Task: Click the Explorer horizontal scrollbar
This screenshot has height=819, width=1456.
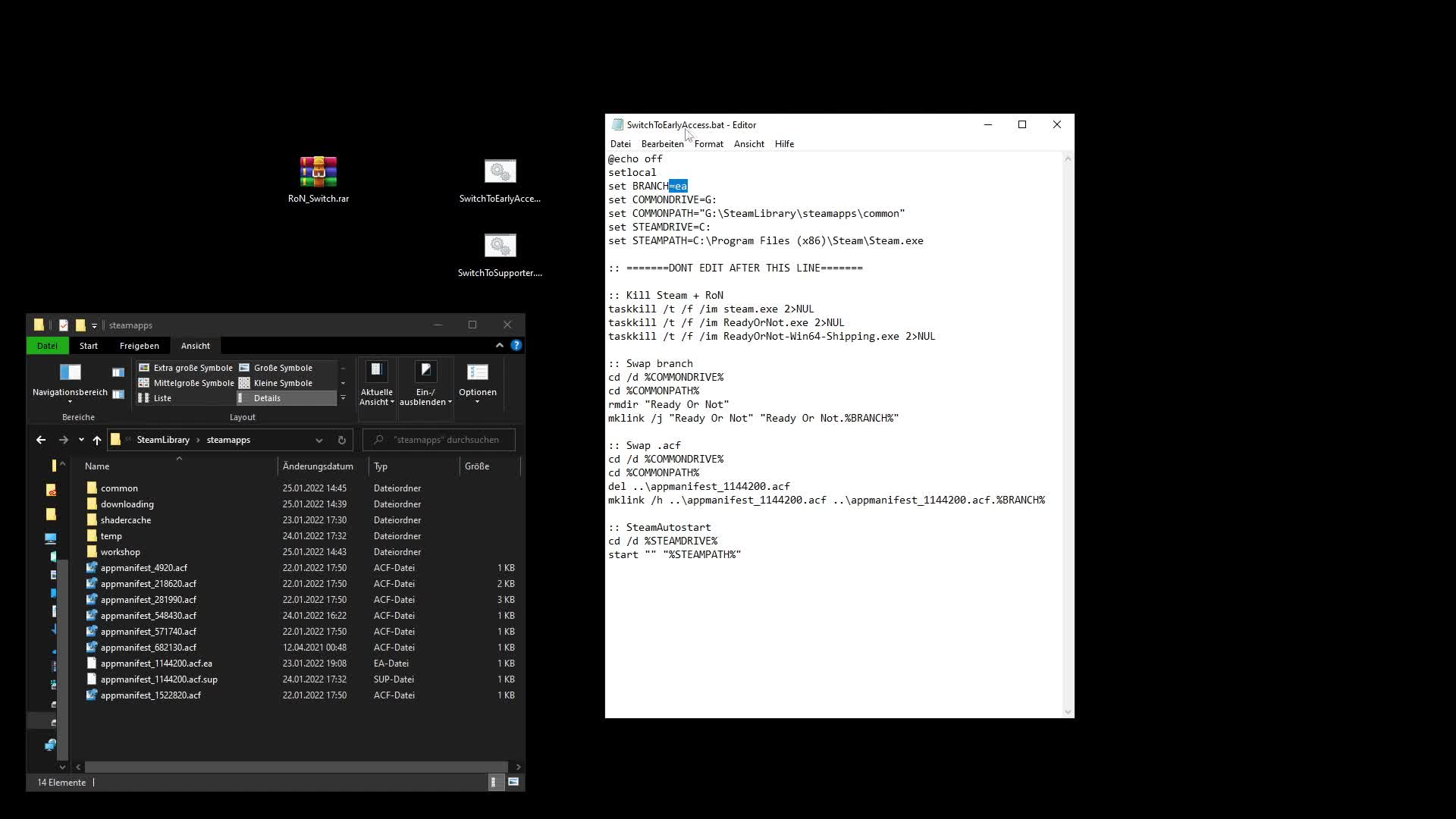Action: 296,767
